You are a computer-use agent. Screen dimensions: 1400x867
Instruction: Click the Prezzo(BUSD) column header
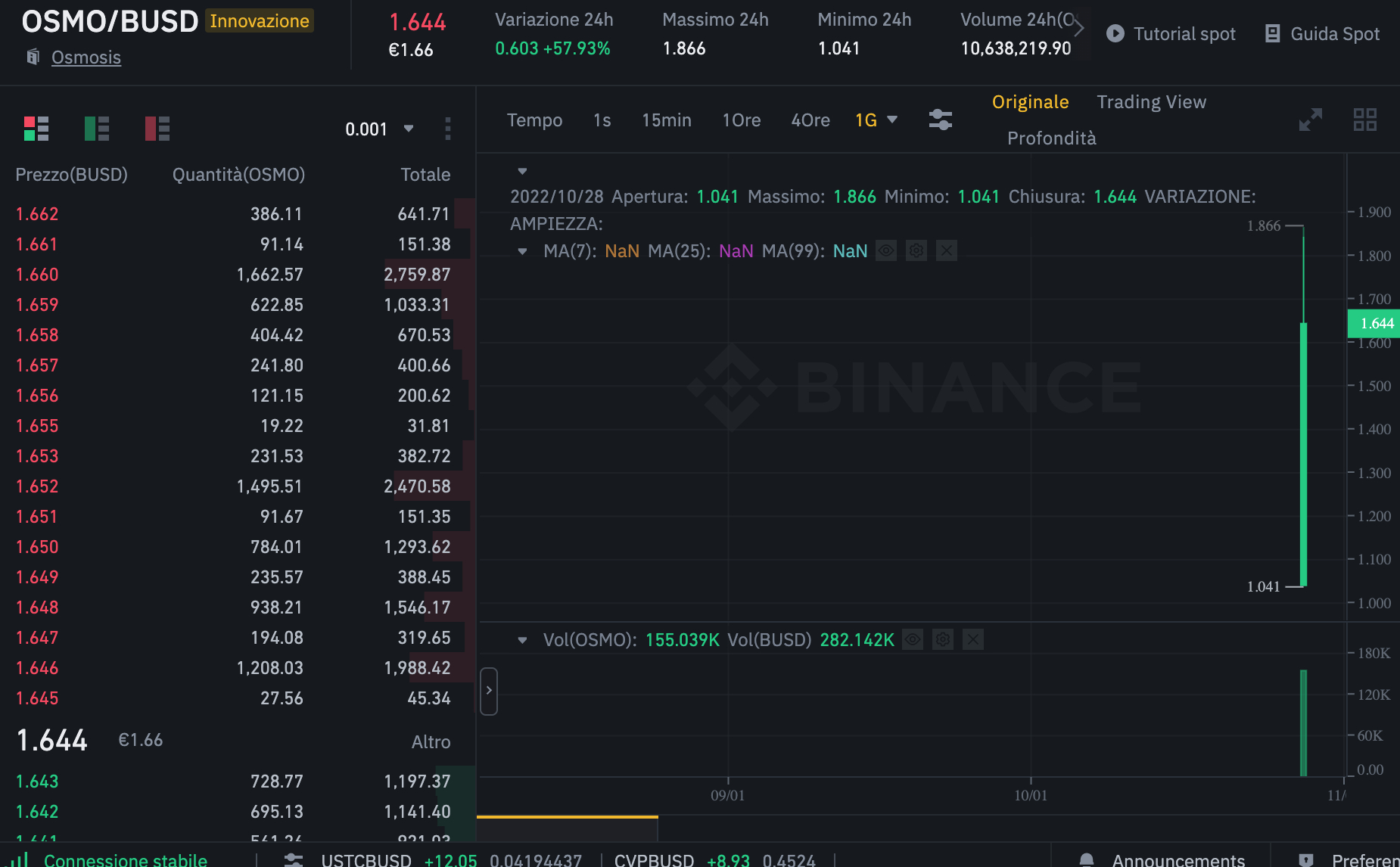[x=71, y=175]
